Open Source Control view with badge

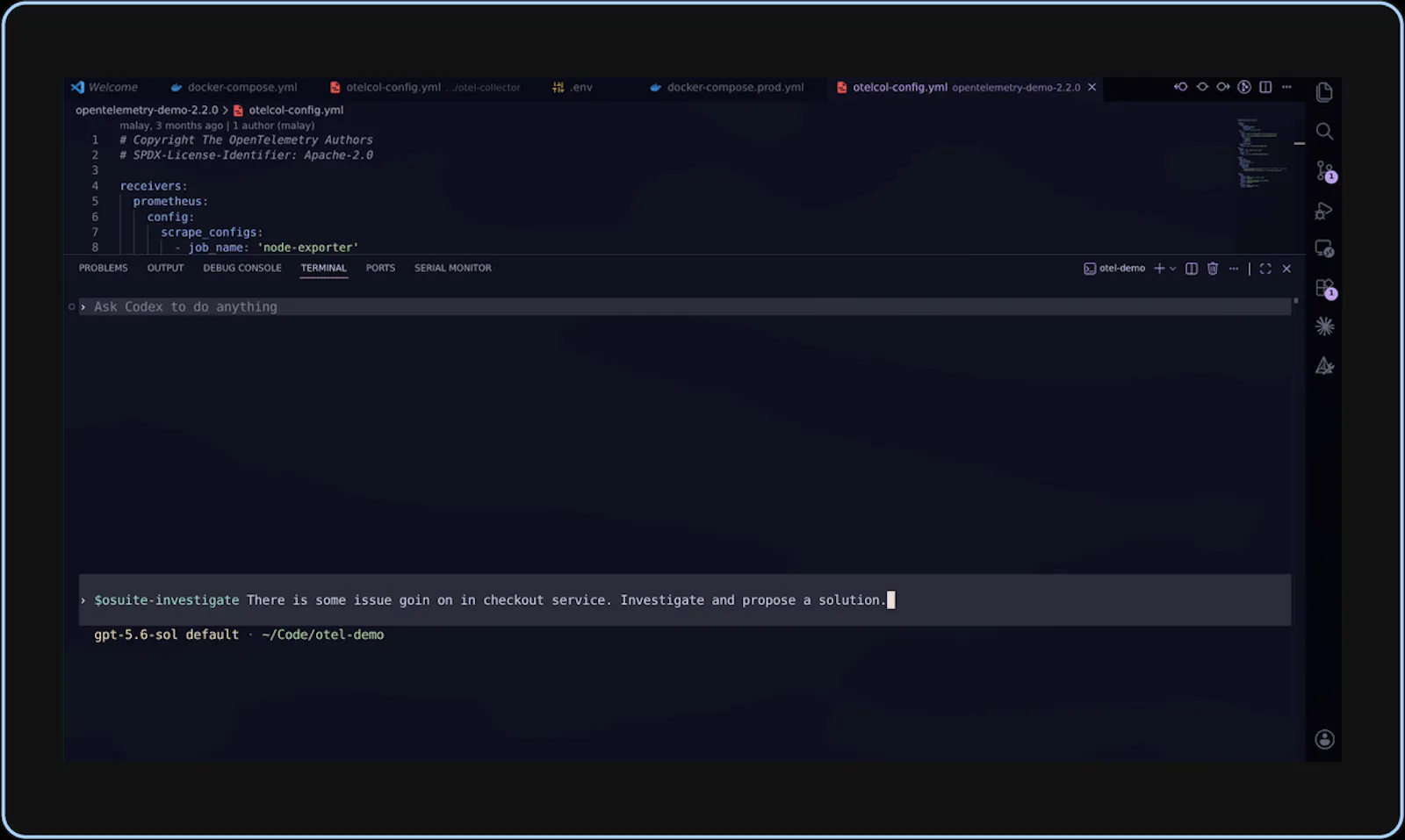1325,171
